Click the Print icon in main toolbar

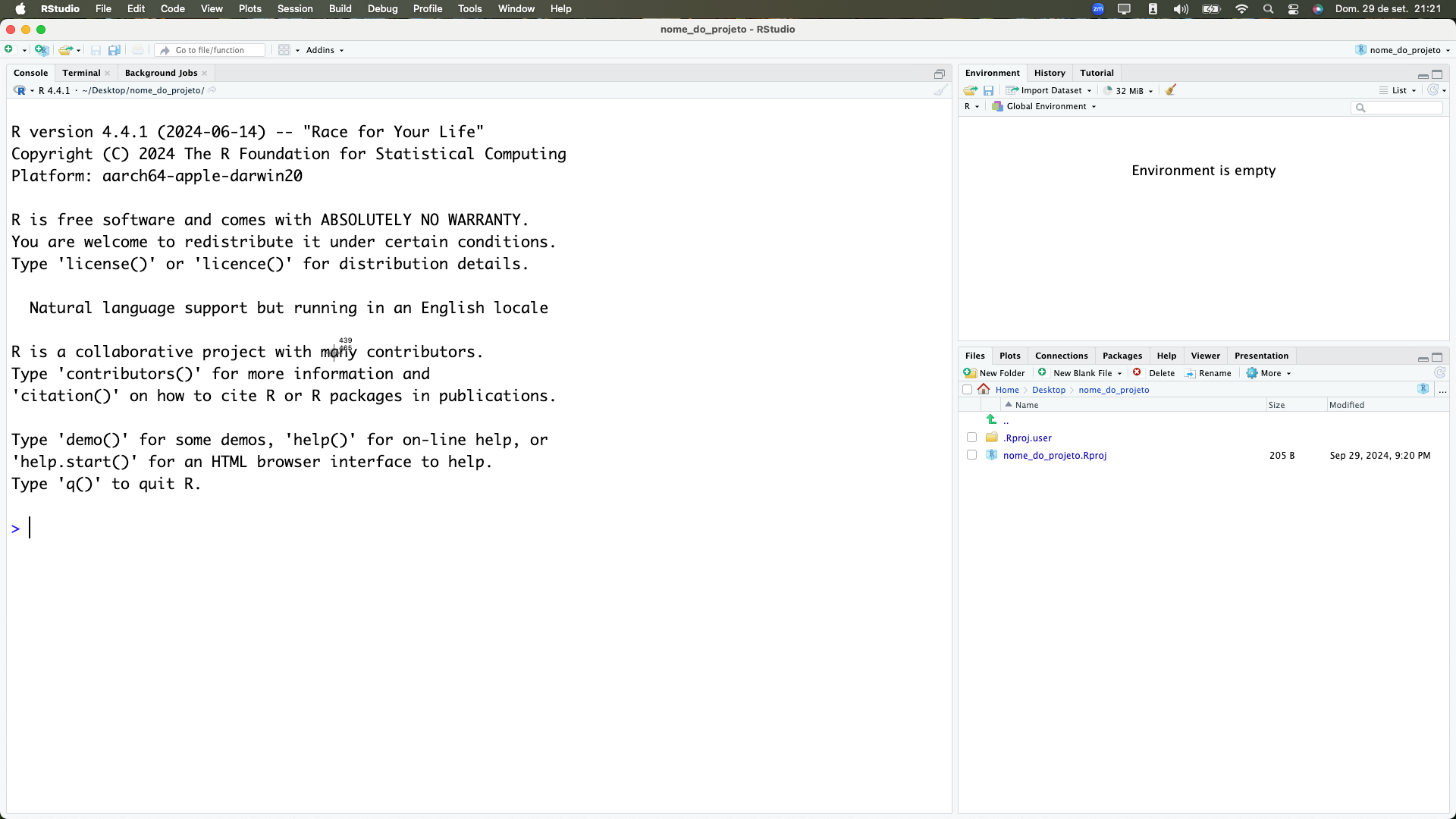(x=137, y=50)
